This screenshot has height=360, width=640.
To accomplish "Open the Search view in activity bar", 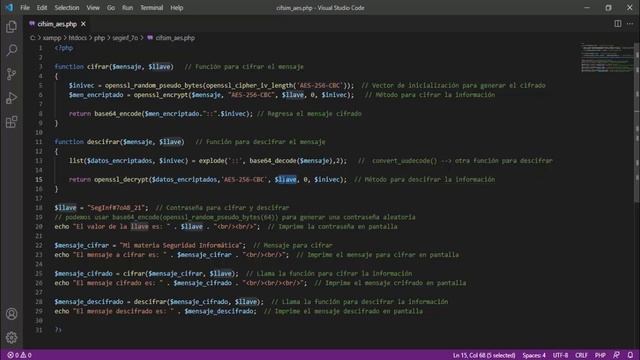I will tap(11, 50).
